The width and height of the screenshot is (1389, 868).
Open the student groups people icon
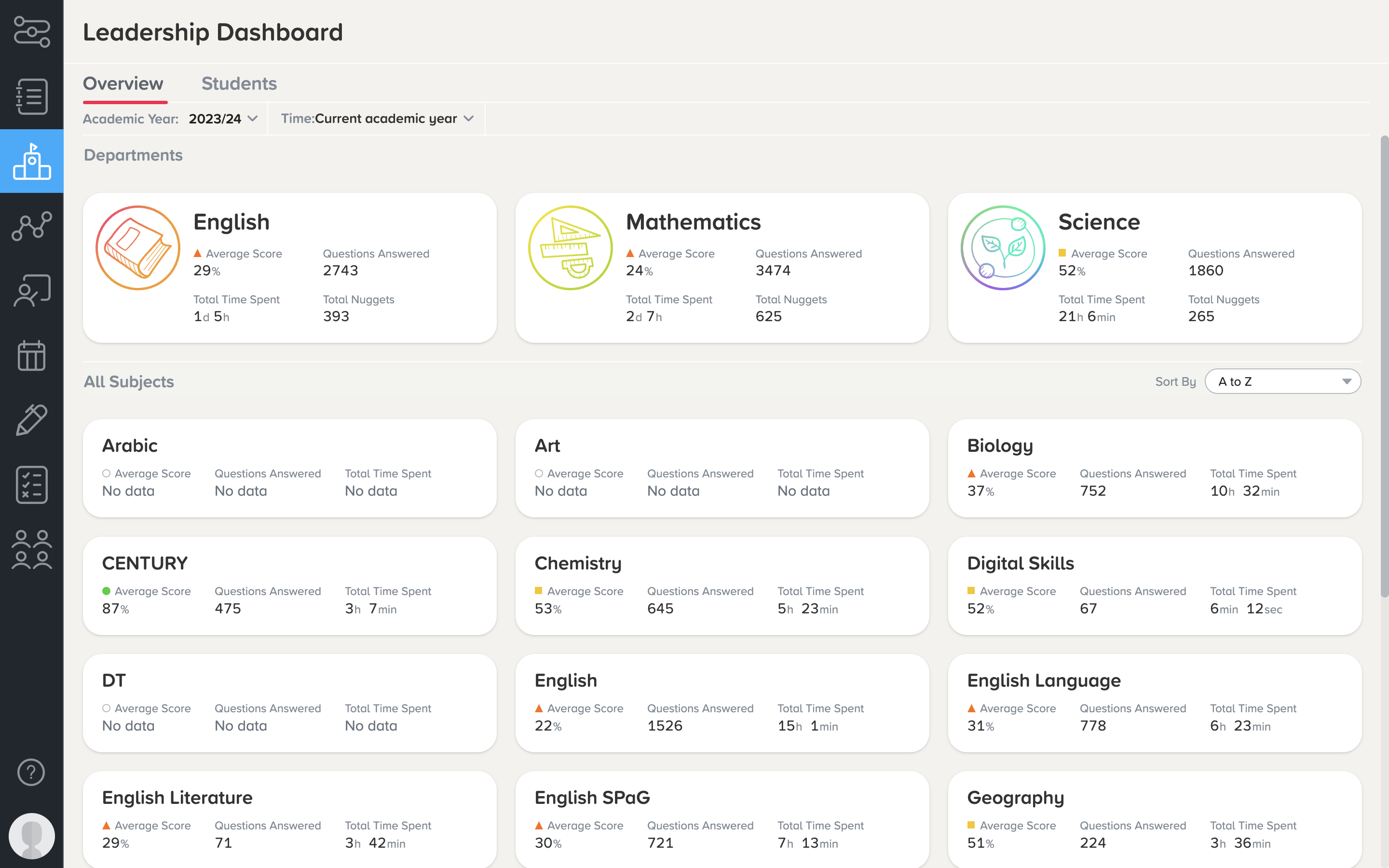click(x=31, y=549)
